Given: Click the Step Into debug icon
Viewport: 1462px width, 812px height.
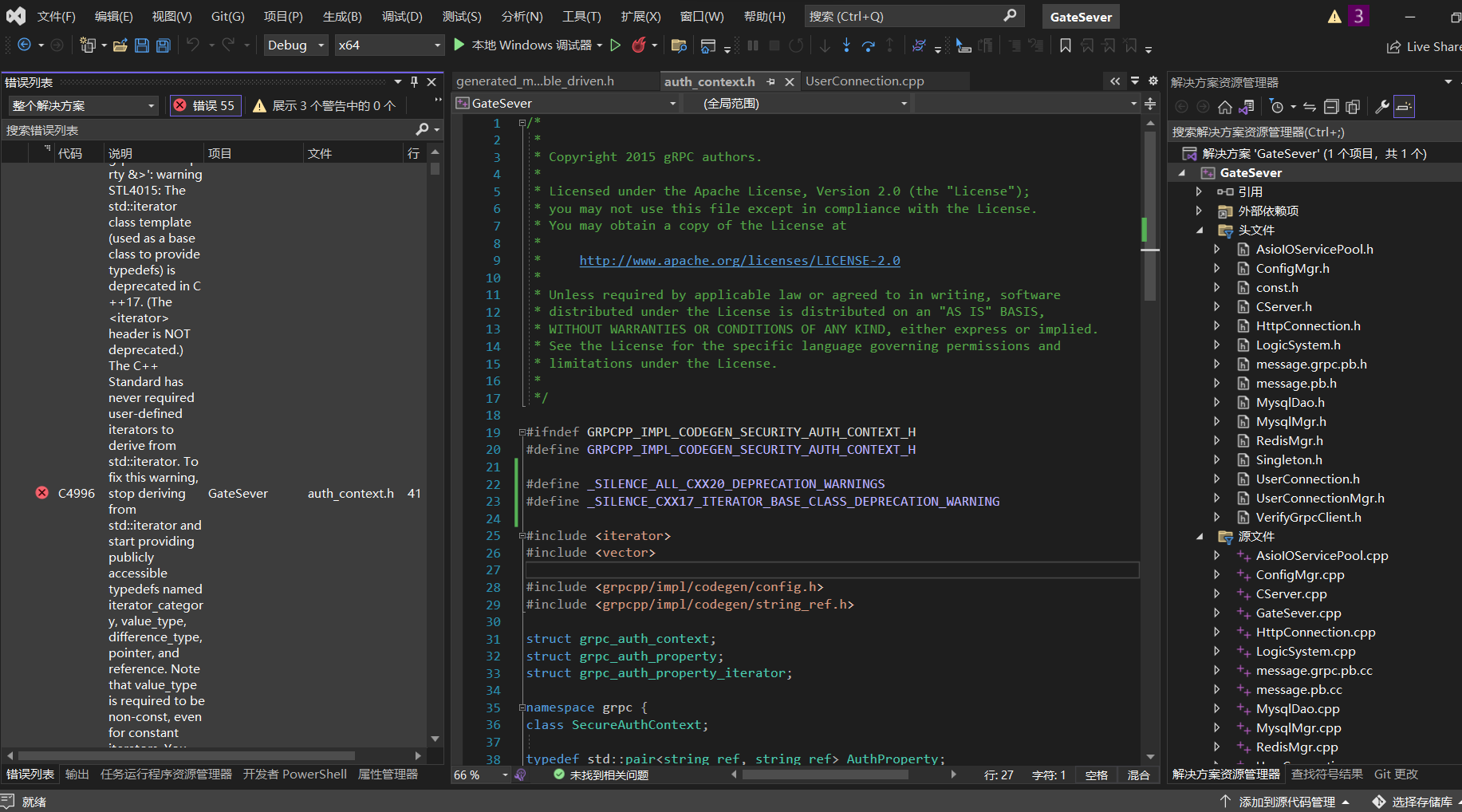Looking at the screenshot, I should (846, 45).
